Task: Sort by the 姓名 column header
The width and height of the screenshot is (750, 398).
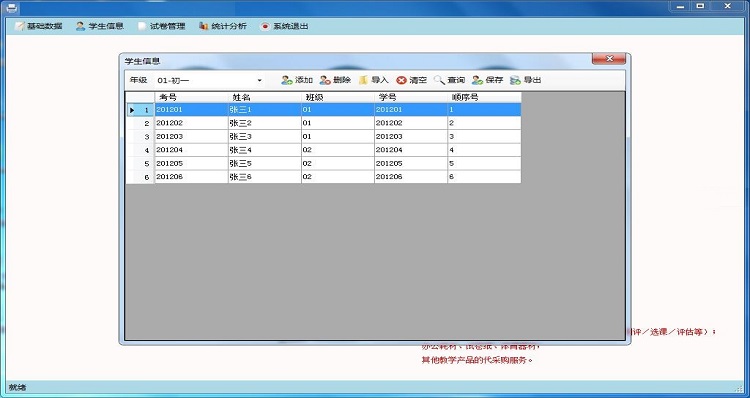Action: 265,97
